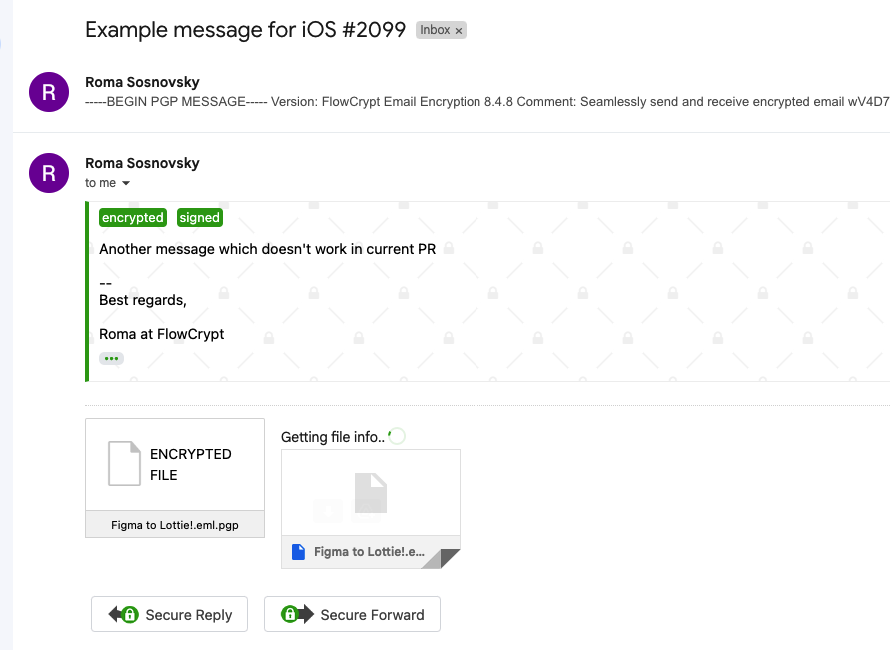Expand the to me recipient details dropdown
This screenshot has width=890, height=650.
124,183
